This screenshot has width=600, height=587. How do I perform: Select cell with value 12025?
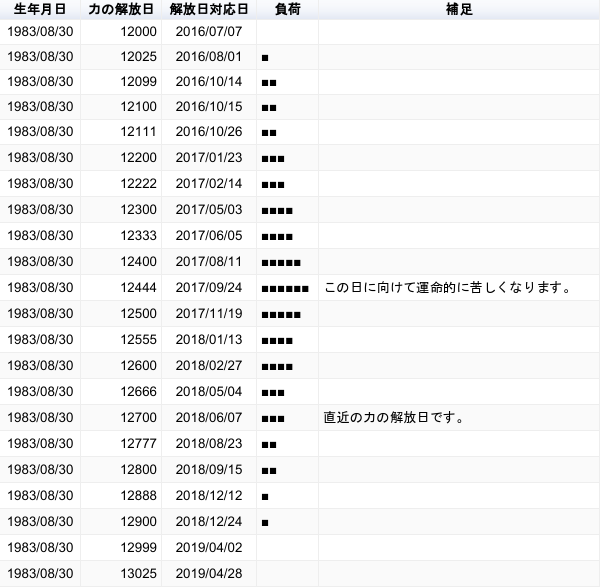tap(121, 57)
